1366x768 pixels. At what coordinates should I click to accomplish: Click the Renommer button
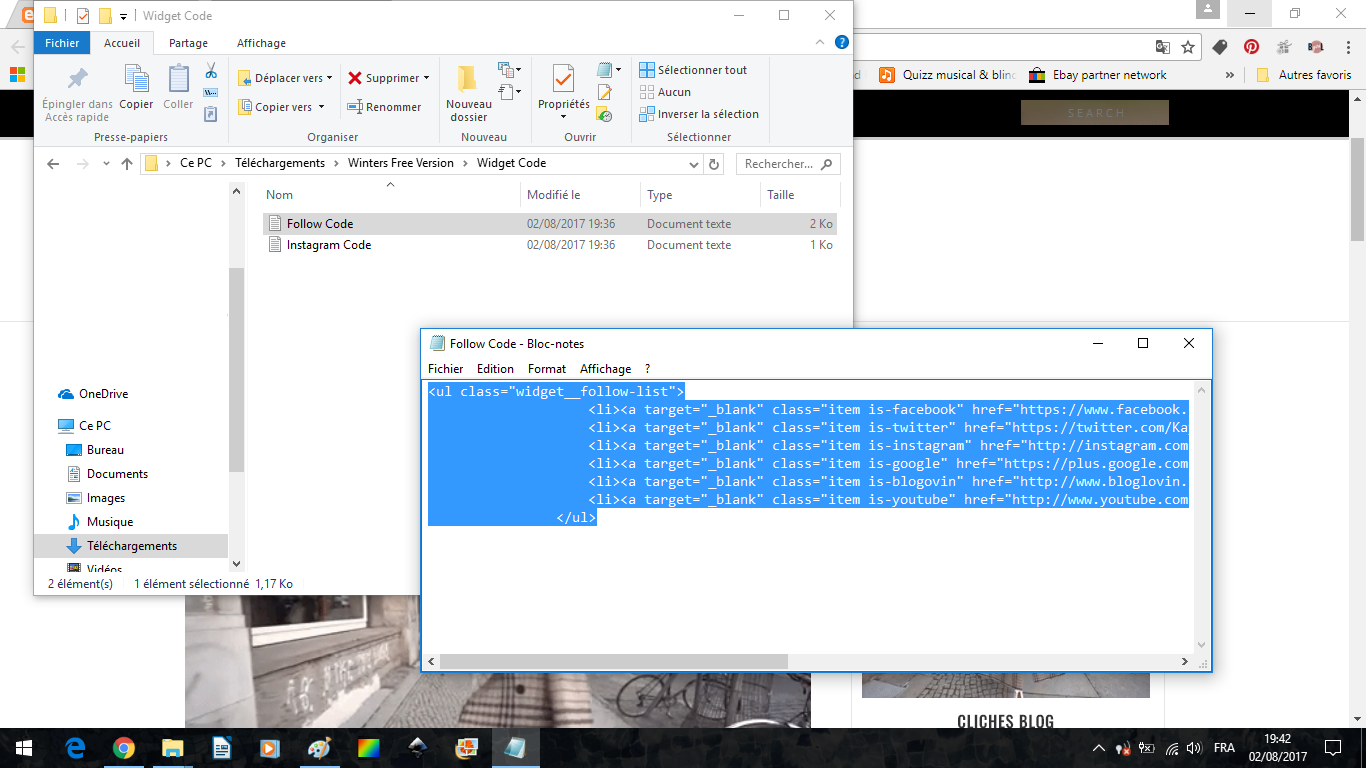[384, 107]
